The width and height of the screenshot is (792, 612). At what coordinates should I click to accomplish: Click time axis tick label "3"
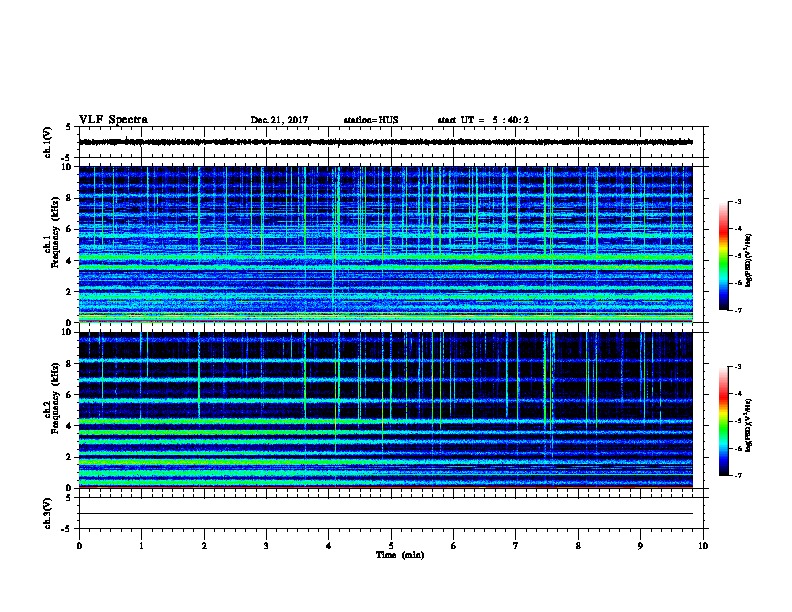coord(266,546)
